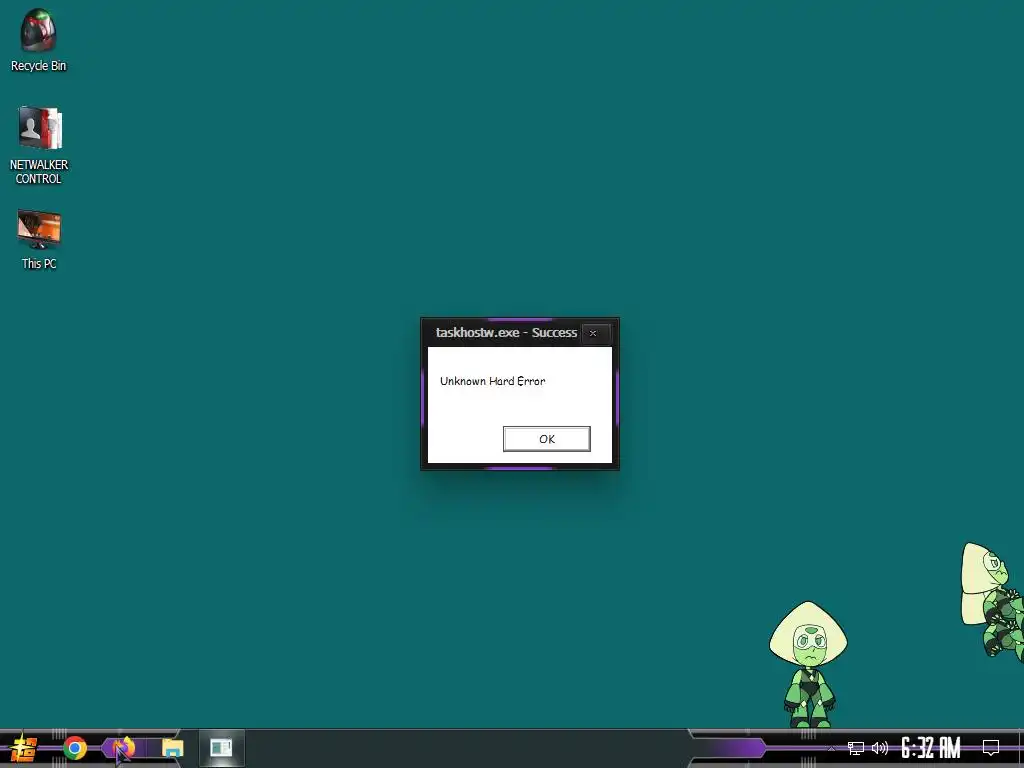Show hidden tray icons chevron
This screenshot has height=768, width=1024.
pos(831,748)
